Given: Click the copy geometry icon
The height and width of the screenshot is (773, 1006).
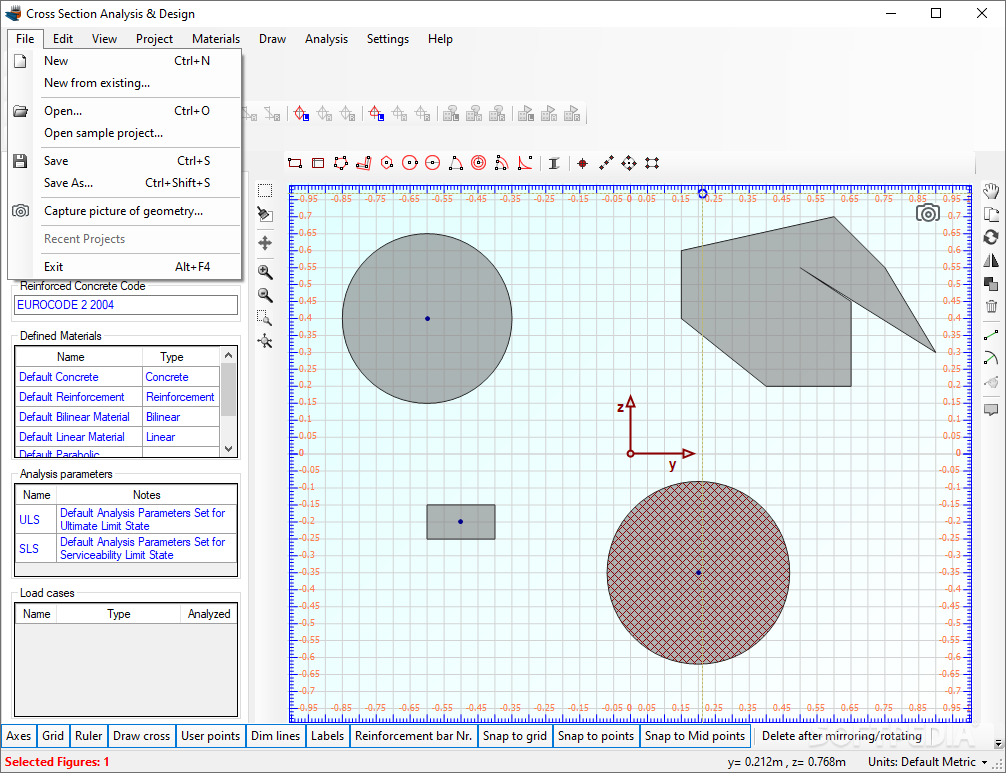Looking at the screenshot, I should click(991, 214).
